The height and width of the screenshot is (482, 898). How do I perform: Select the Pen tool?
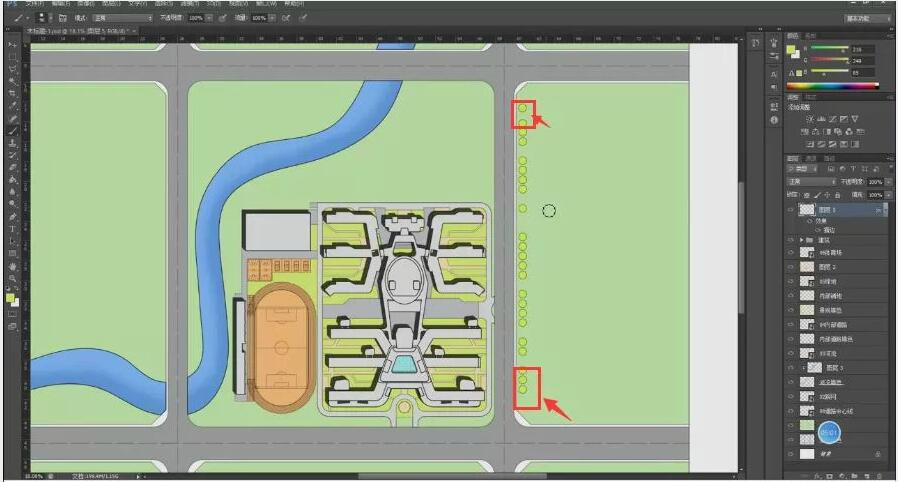click(12, 216)
